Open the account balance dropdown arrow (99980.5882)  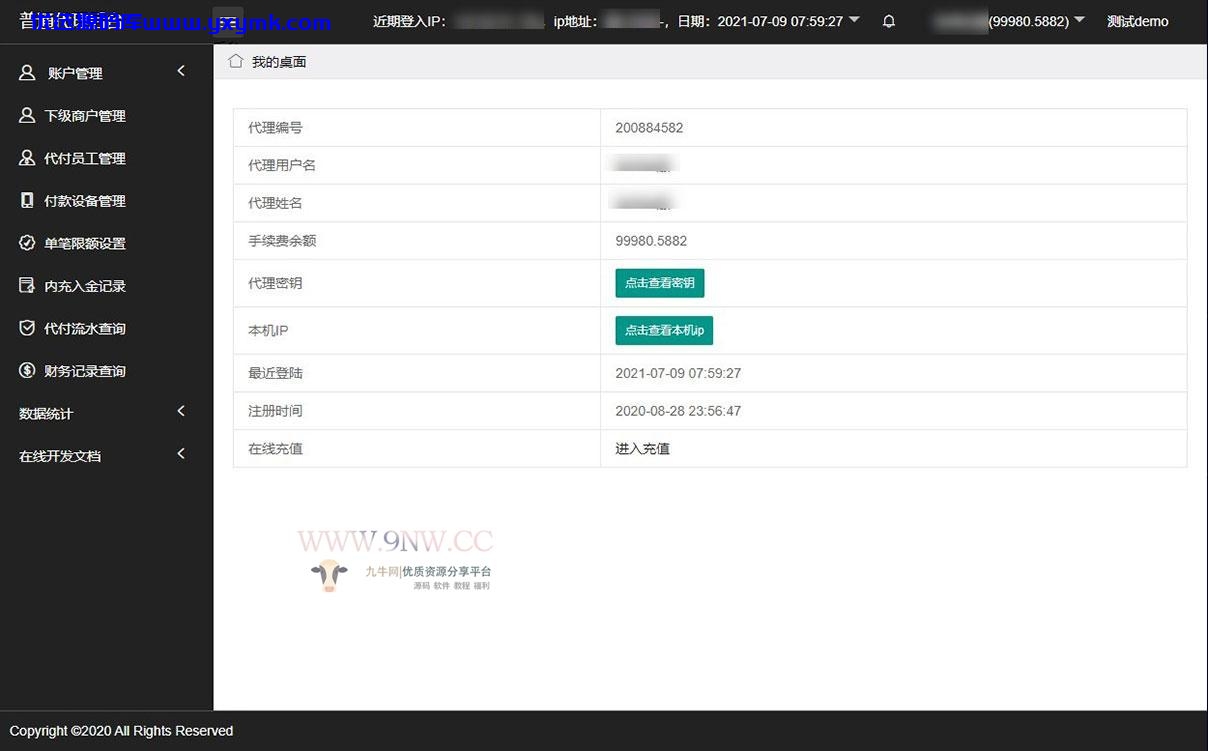click(x=1079, y=19)
